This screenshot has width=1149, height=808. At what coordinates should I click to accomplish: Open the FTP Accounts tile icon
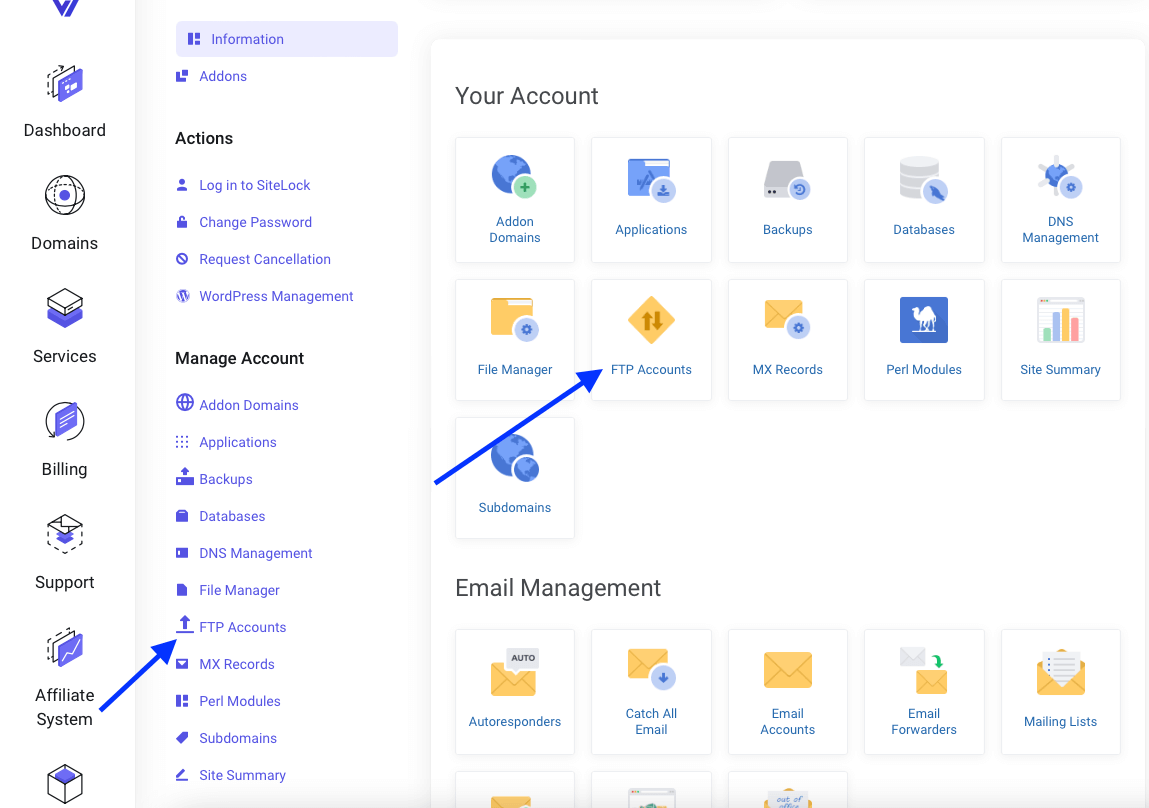pyautogui.click(x=651, y=321)
